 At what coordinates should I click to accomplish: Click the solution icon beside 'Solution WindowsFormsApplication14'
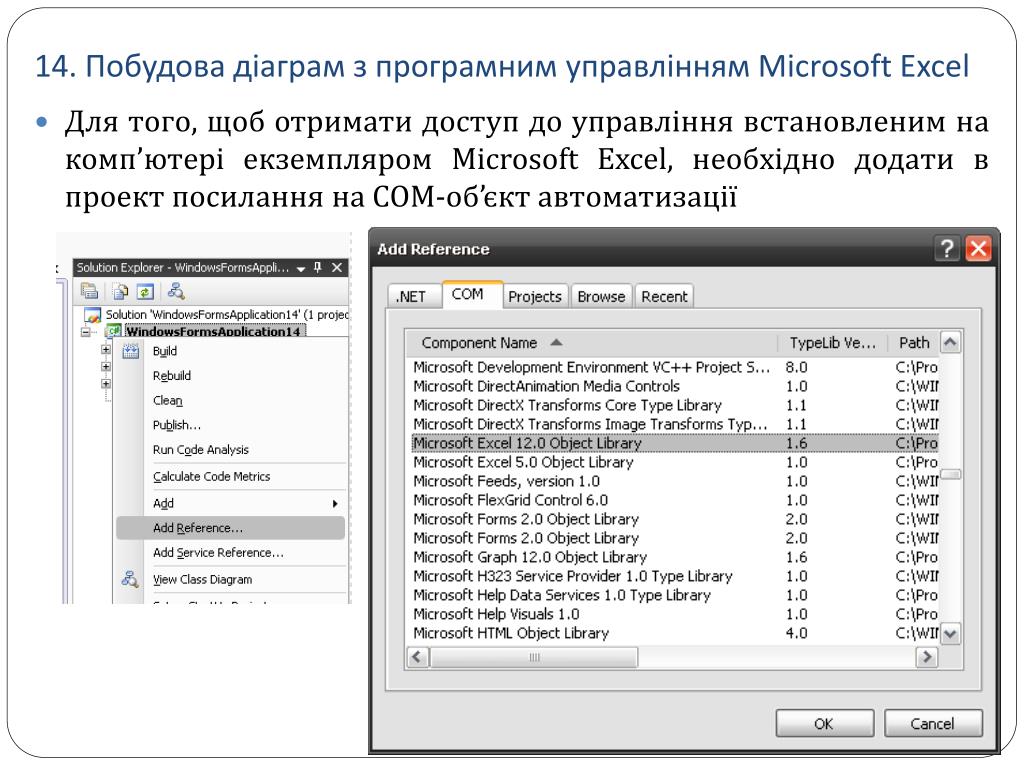93,315
